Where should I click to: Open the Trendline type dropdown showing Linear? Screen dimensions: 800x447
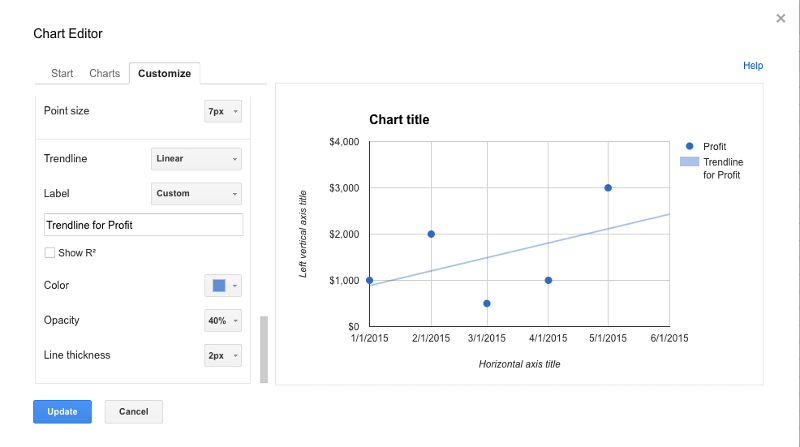pyautogui.click(x=196, y=159)
